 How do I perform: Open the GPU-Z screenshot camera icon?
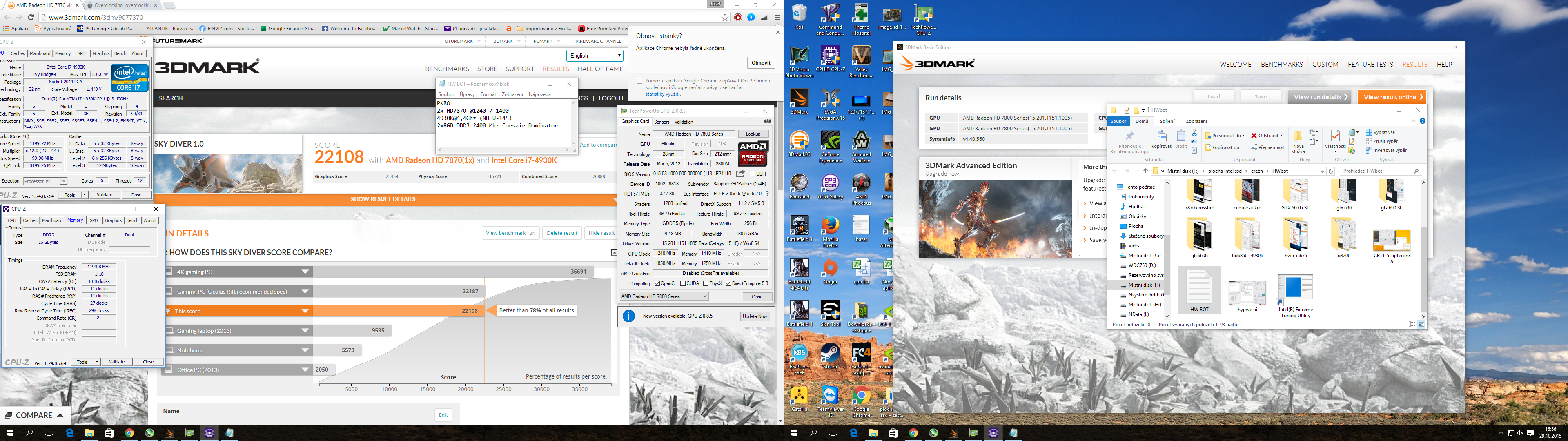click(767, 122)
